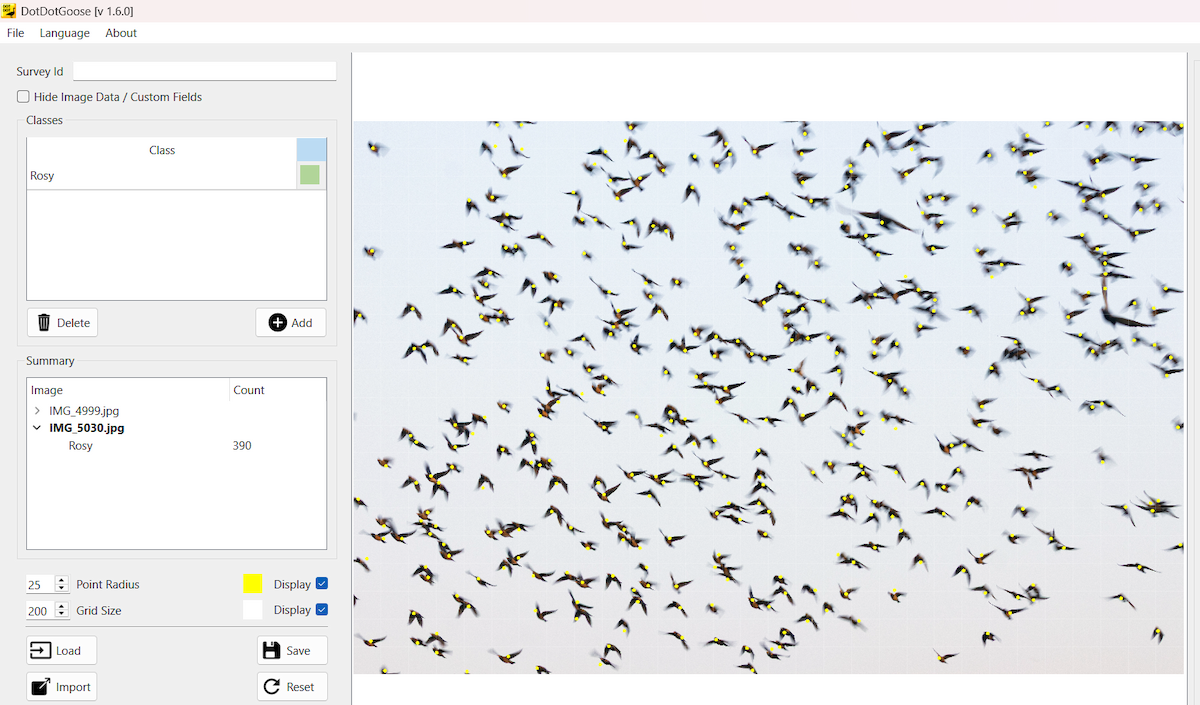Open the About menu
The height and width of the screenshot is (705, 1200).
click(x=121, y=33)
